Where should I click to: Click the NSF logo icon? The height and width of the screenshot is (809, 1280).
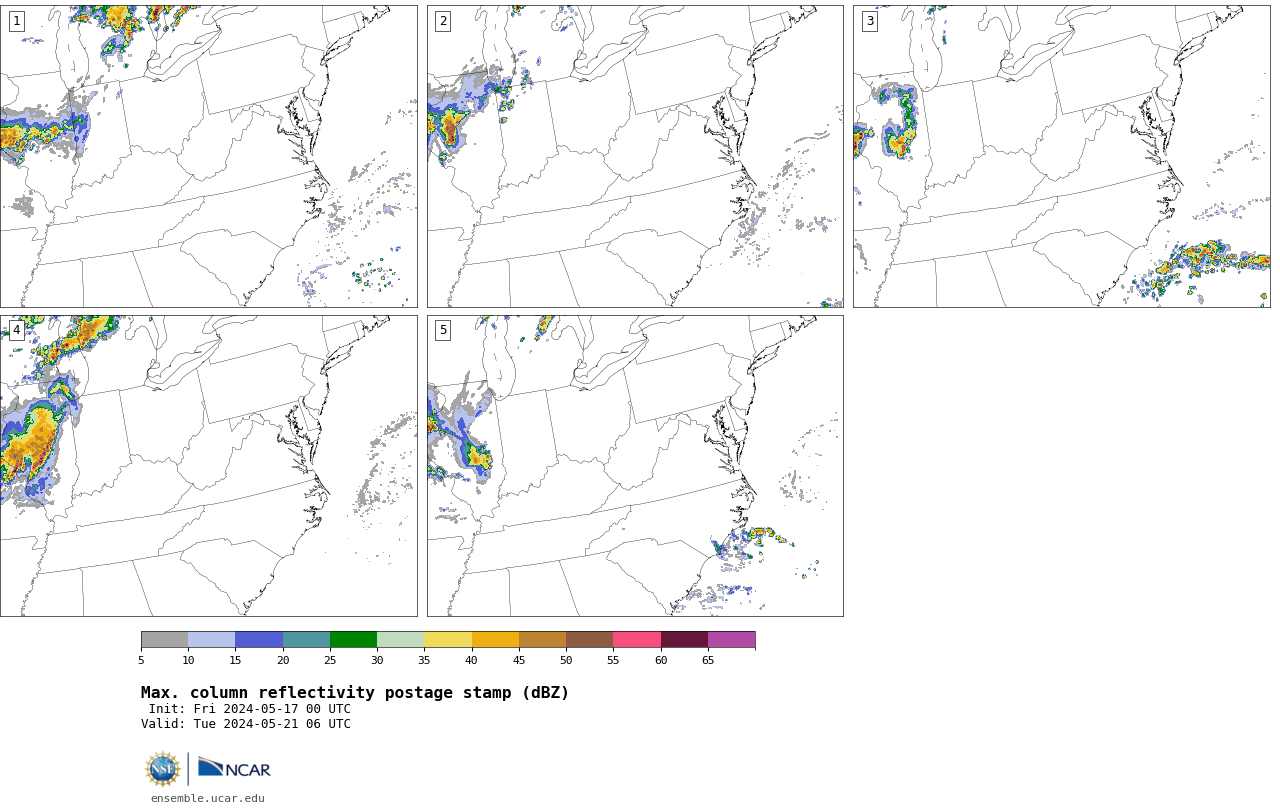point(163,769)
